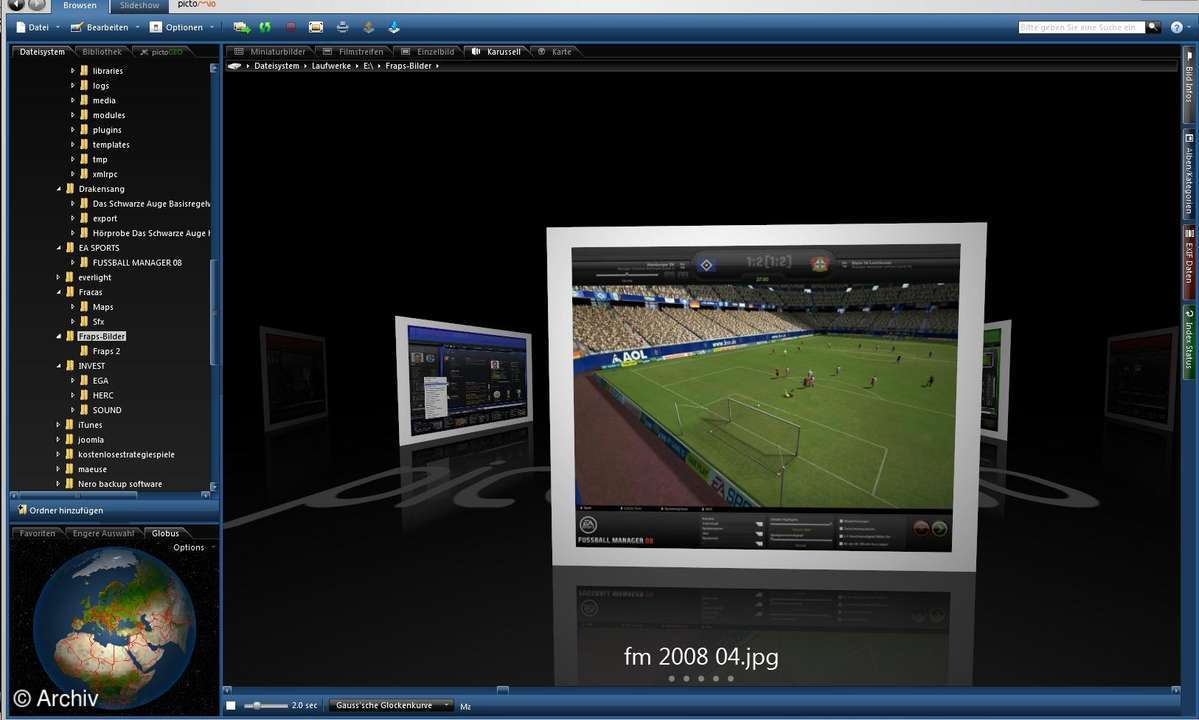Select the Karussell view tab
The width and height of the screenshot is (1199, 720).
[497, 52]
